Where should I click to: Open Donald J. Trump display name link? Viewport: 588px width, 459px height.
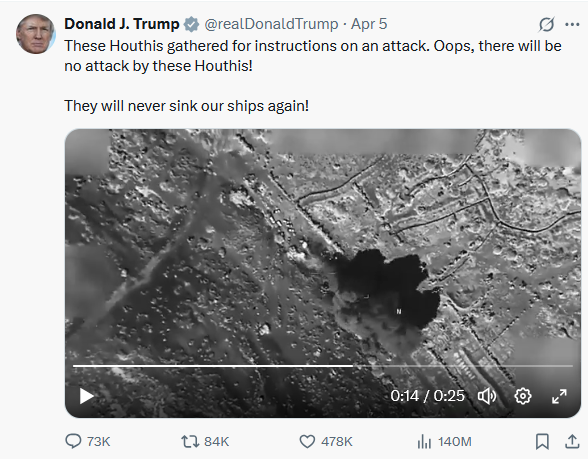(x=122, y=24)
